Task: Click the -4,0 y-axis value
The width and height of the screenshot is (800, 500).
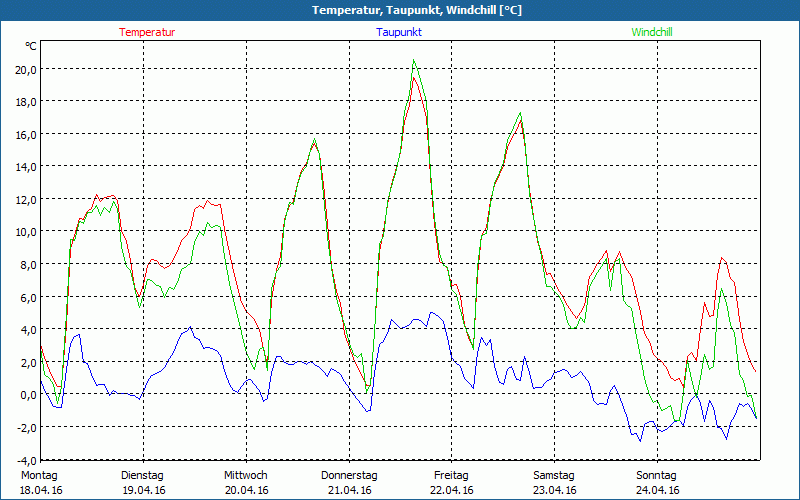Action: [27, 461]
